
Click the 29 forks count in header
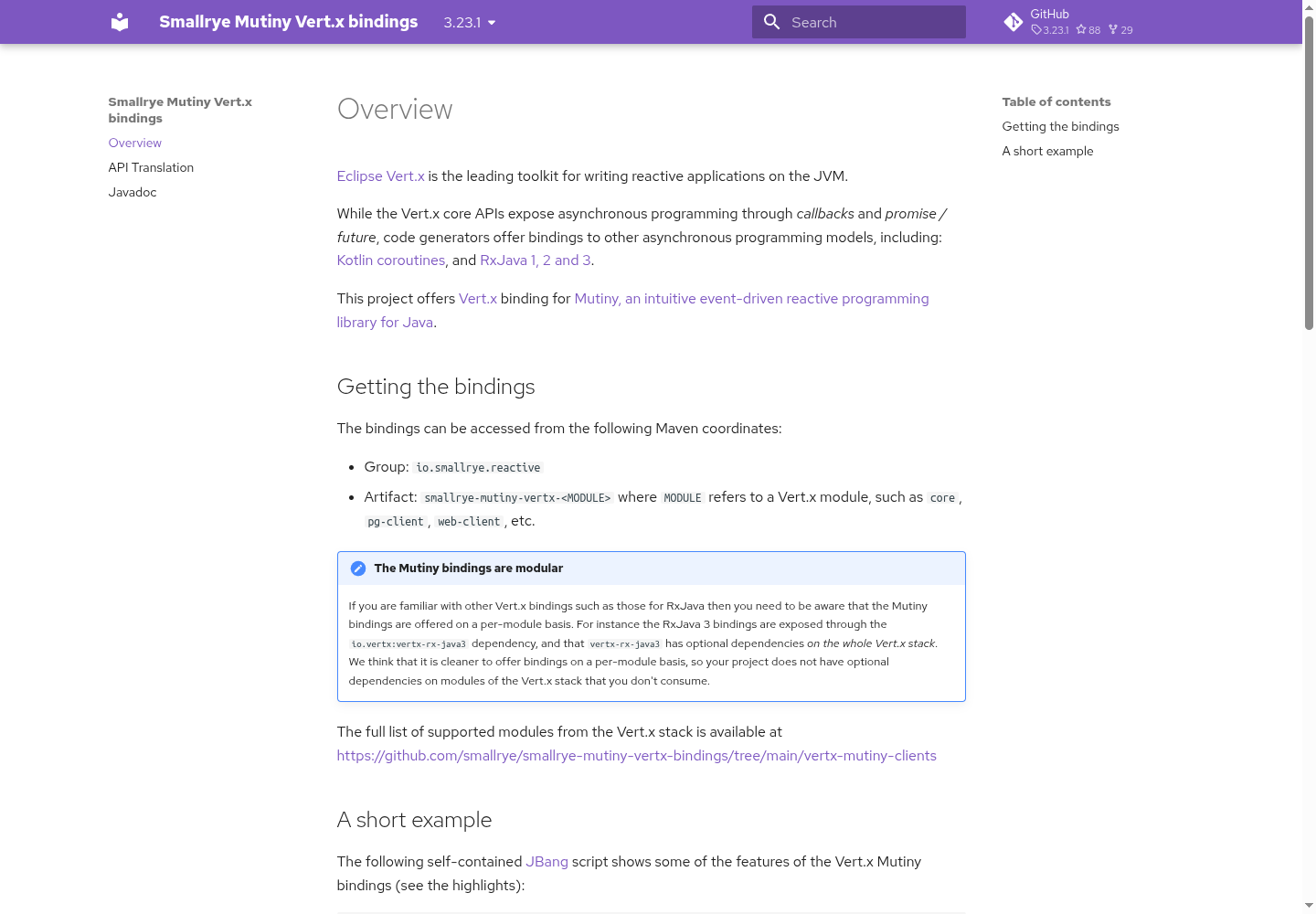pyautogui.click(x=1120, y=30)
